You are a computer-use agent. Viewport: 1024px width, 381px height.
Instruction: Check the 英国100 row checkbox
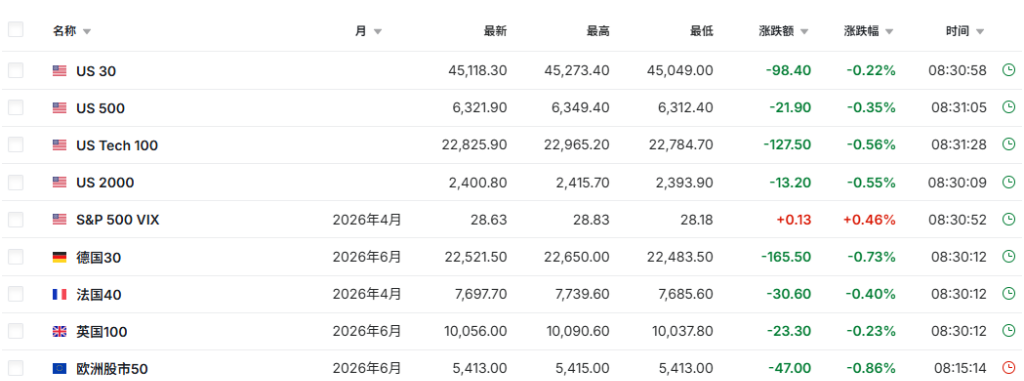[x=16, y=331]
